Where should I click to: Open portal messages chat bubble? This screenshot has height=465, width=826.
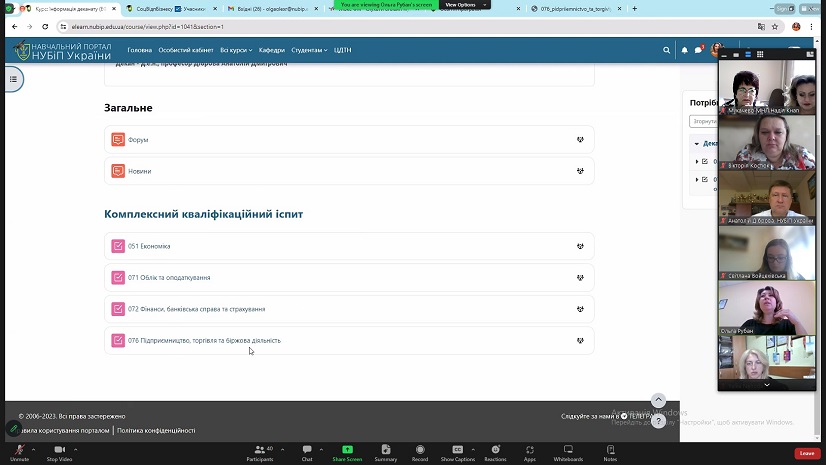699,50
